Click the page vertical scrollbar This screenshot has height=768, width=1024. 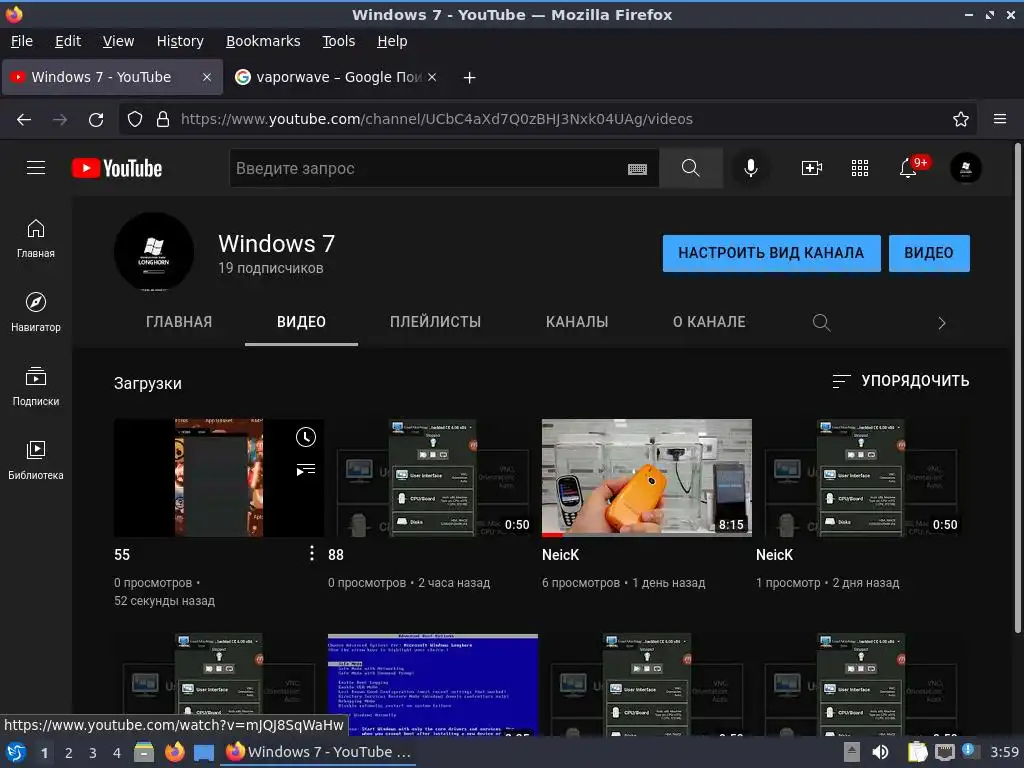(1017, 388)
